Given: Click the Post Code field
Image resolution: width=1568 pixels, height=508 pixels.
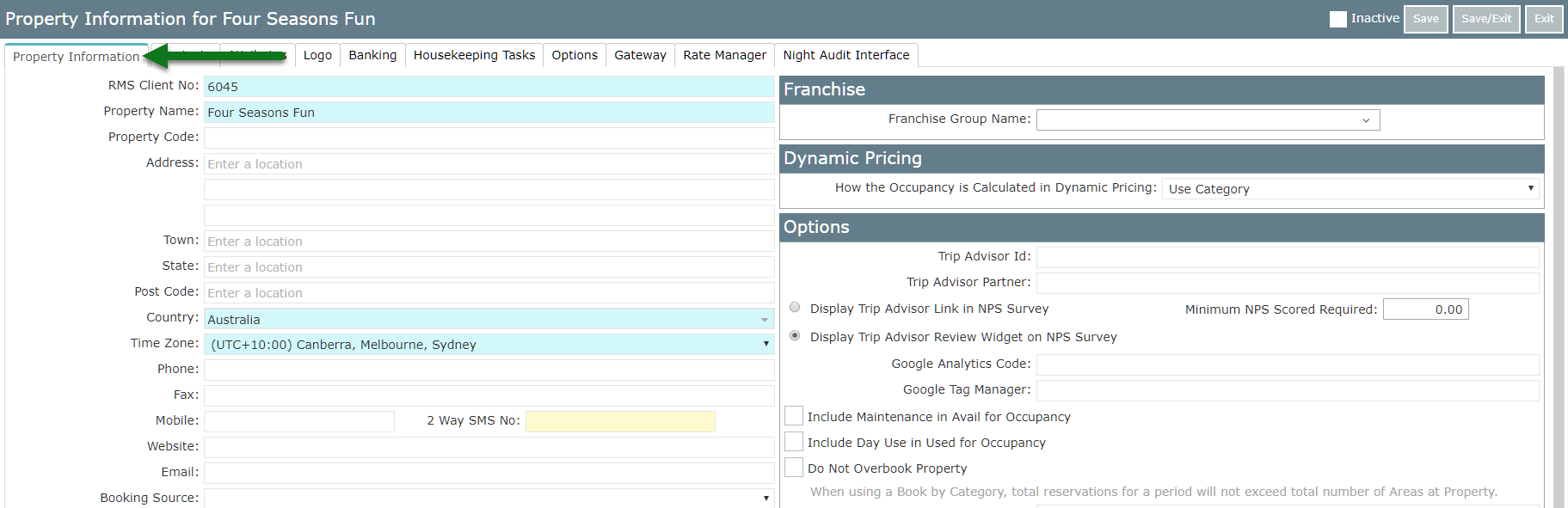Looking at the screenshot, I should 489,292.
